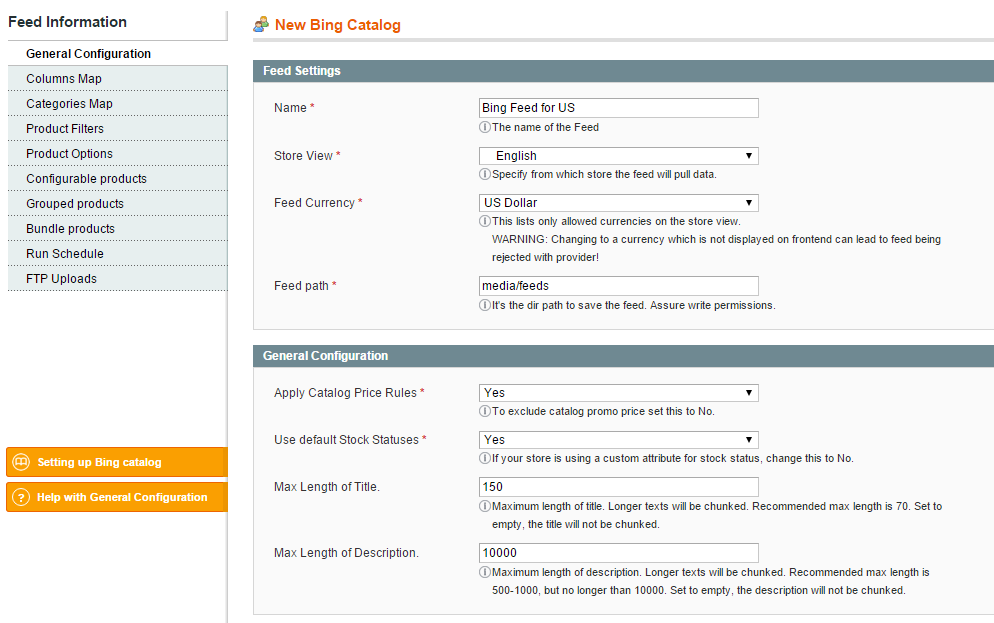
Task: Open the Store View dropdown
Action: (x=619, y=155)
